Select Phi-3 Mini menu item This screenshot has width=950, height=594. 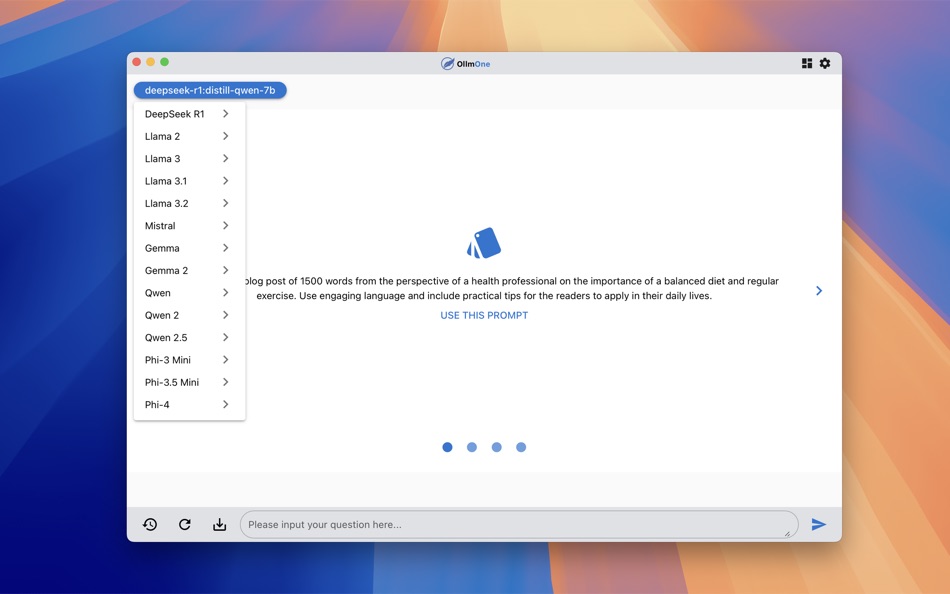tap(189, 360)
